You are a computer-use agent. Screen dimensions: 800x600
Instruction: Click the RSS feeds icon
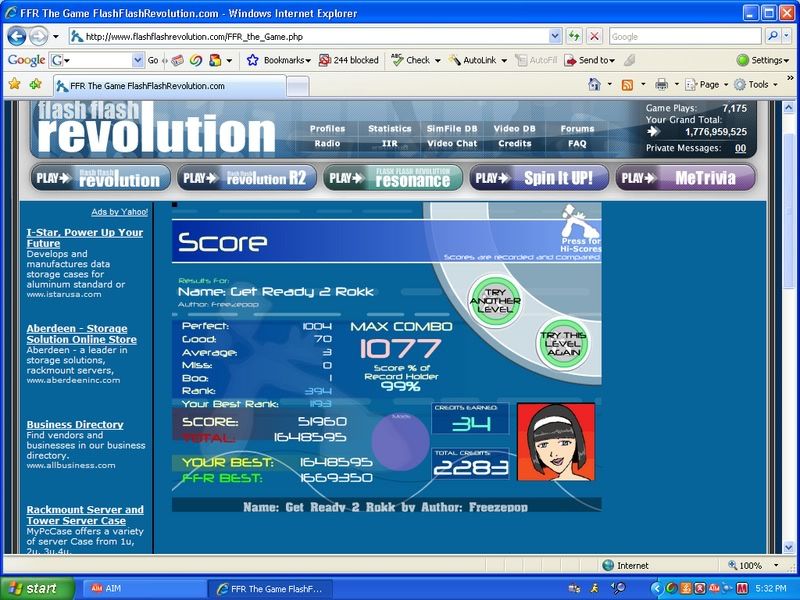[628, 85]
